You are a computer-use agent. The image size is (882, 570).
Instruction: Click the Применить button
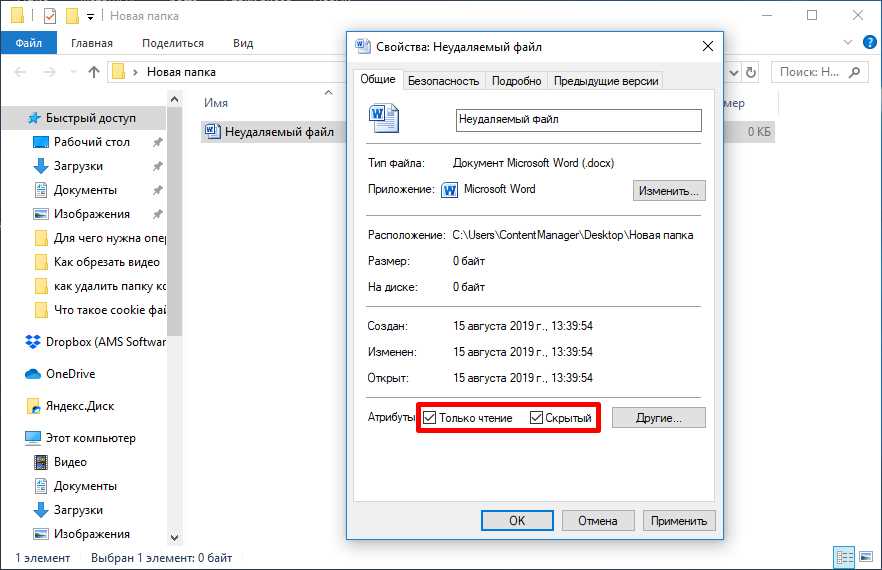pos(679,520)
